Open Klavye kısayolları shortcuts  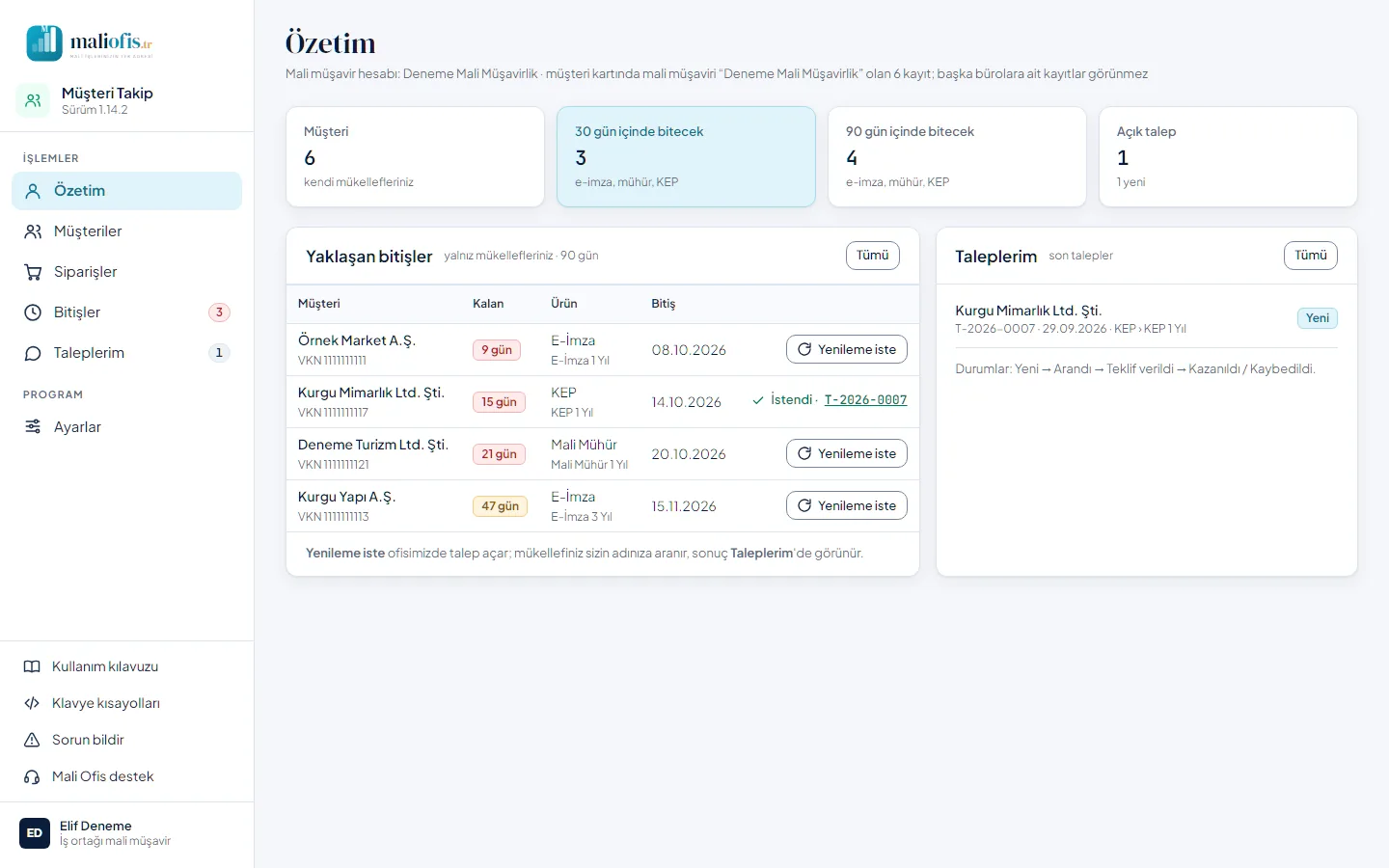126,703
